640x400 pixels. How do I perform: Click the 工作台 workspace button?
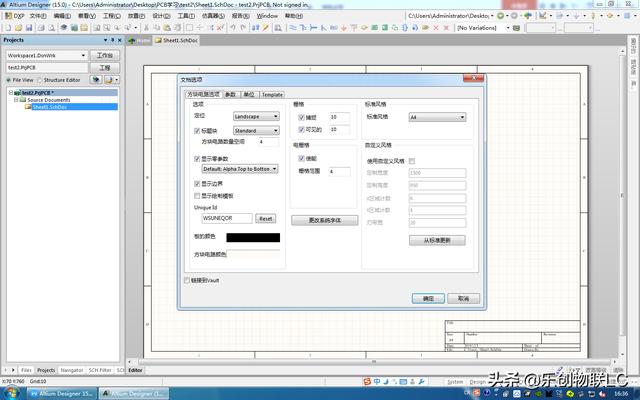tap(104, 55)
